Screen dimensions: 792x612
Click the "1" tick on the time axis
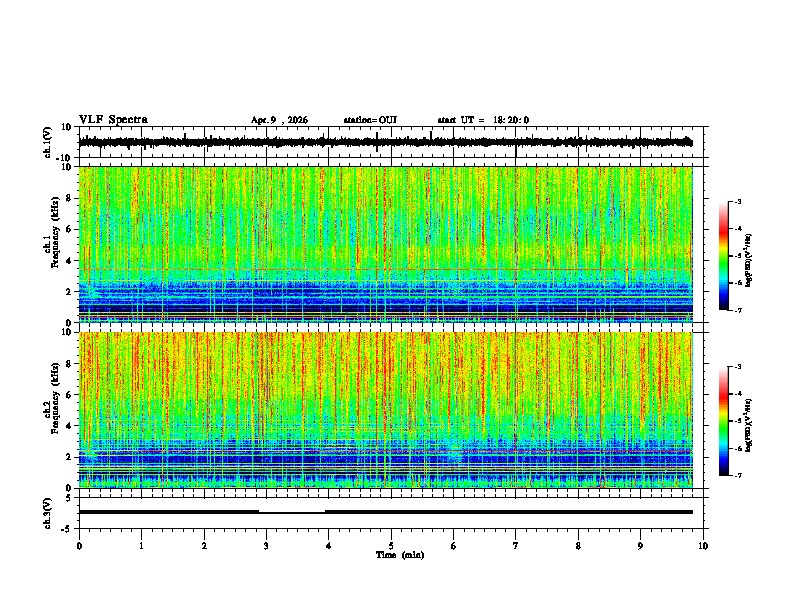(x=141, y=546)
